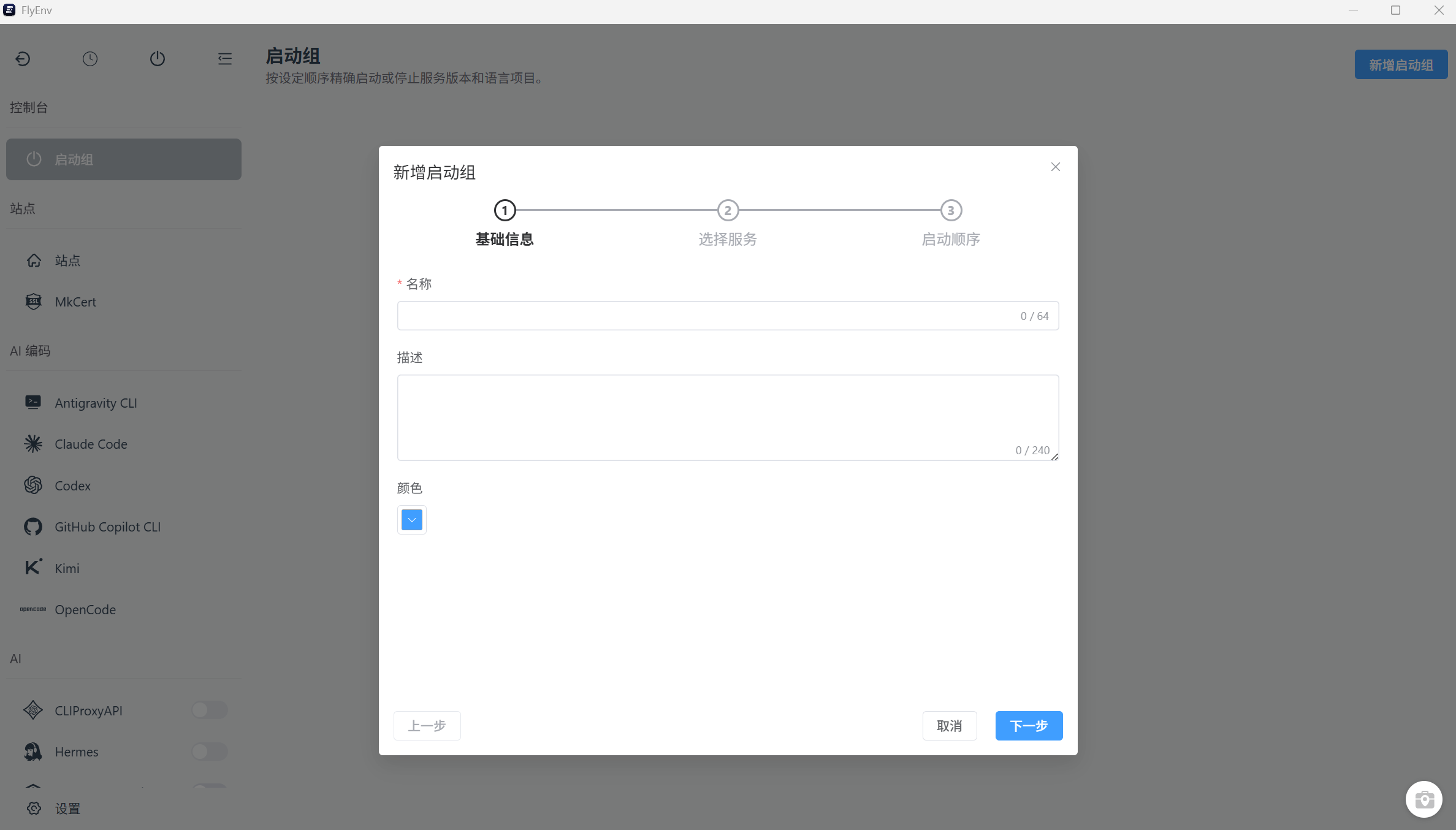Screen dimensions: 1456x830
Task: Open Codex entry in sidebar
Action: (124, 485)
